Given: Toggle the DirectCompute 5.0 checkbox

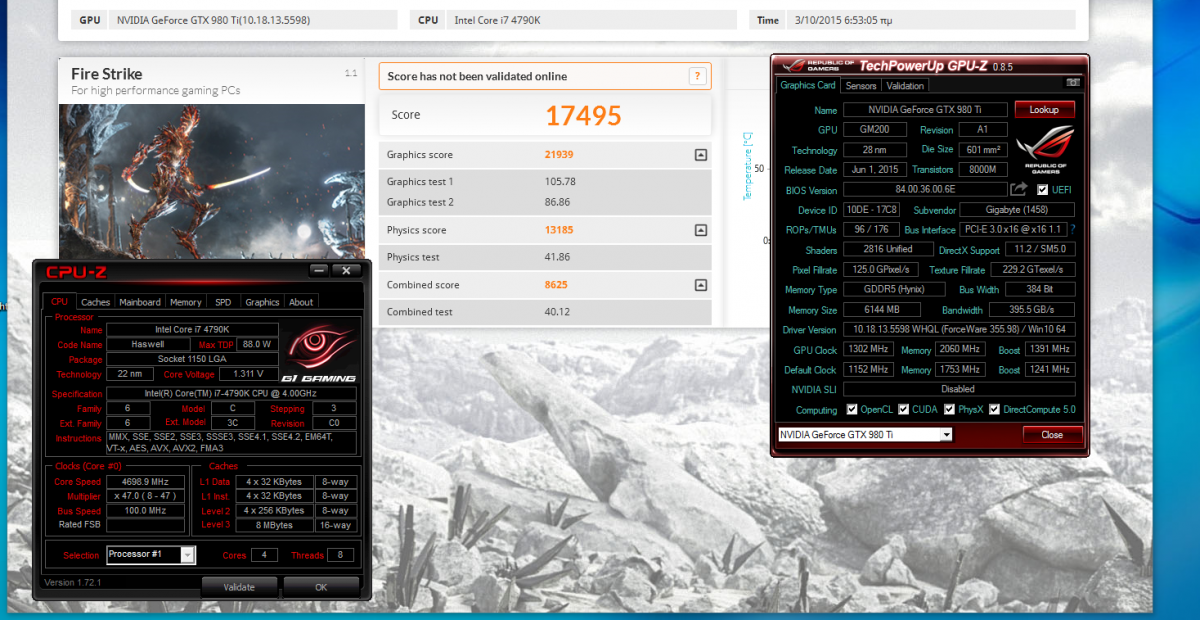Looking at the screenshot, I should pyautogui.click(x=994, y=409).
